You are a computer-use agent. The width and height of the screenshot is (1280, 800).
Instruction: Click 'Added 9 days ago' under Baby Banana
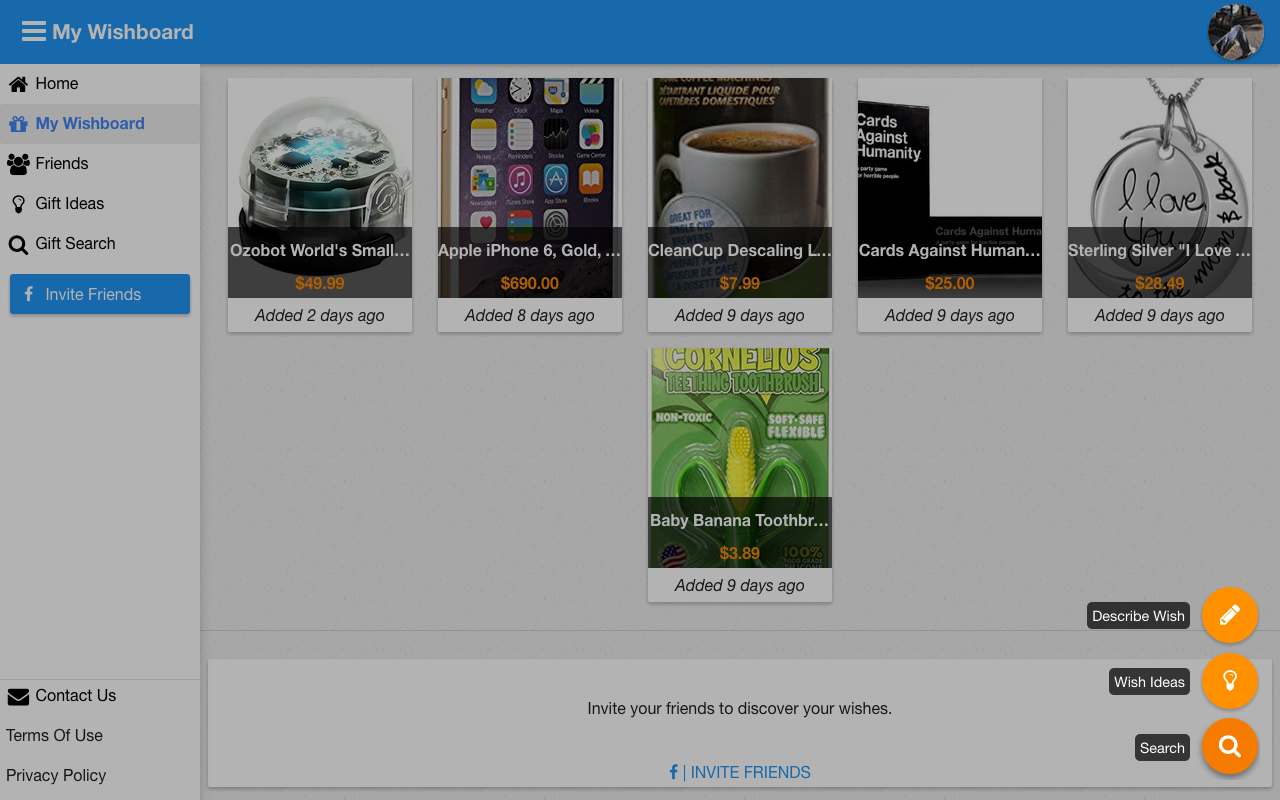click(740, 585)
